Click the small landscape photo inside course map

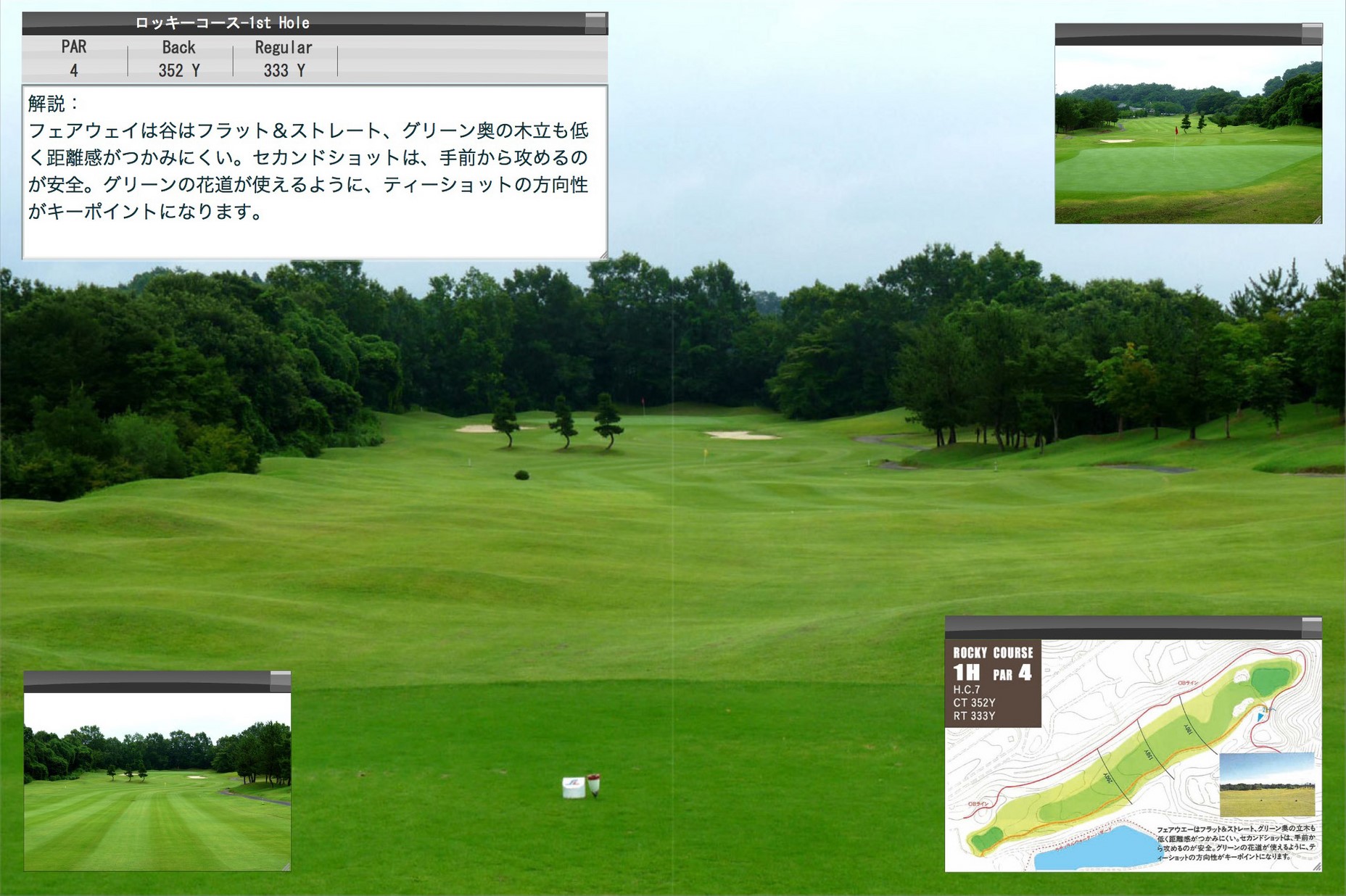[1267, 784]
